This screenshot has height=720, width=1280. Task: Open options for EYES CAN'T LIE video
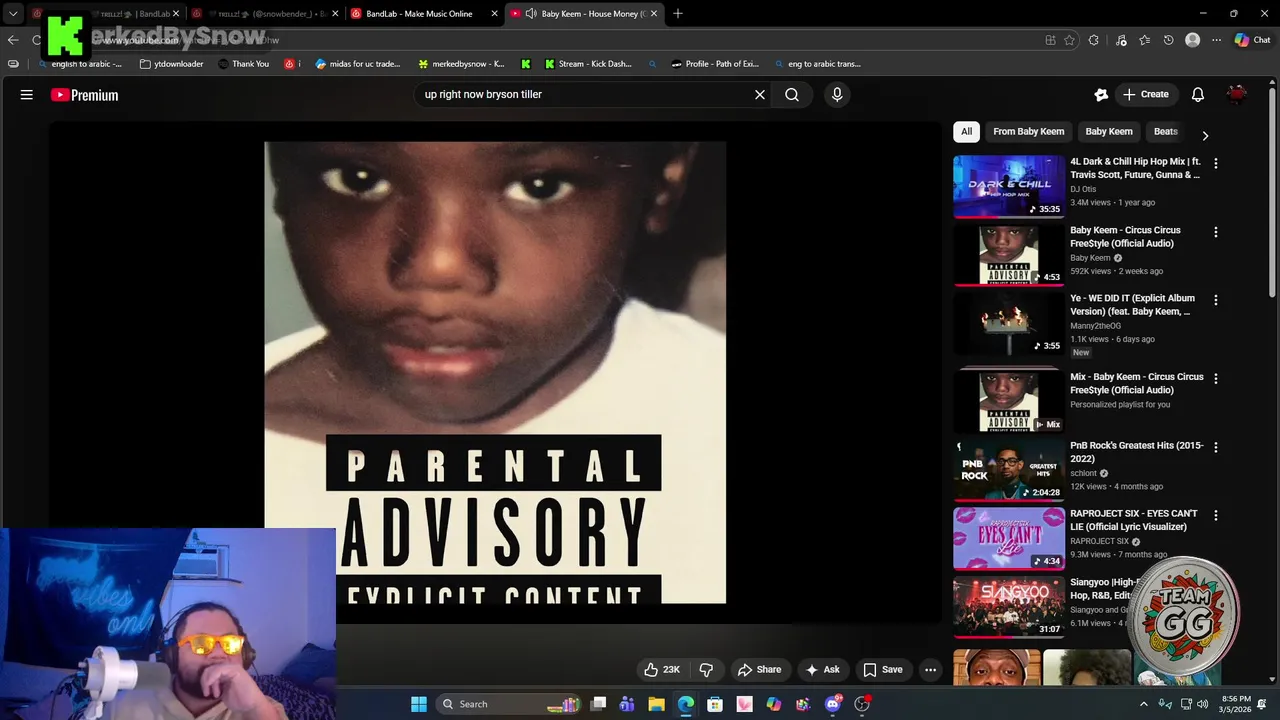pyautogui.click(x=1216, y=516)
